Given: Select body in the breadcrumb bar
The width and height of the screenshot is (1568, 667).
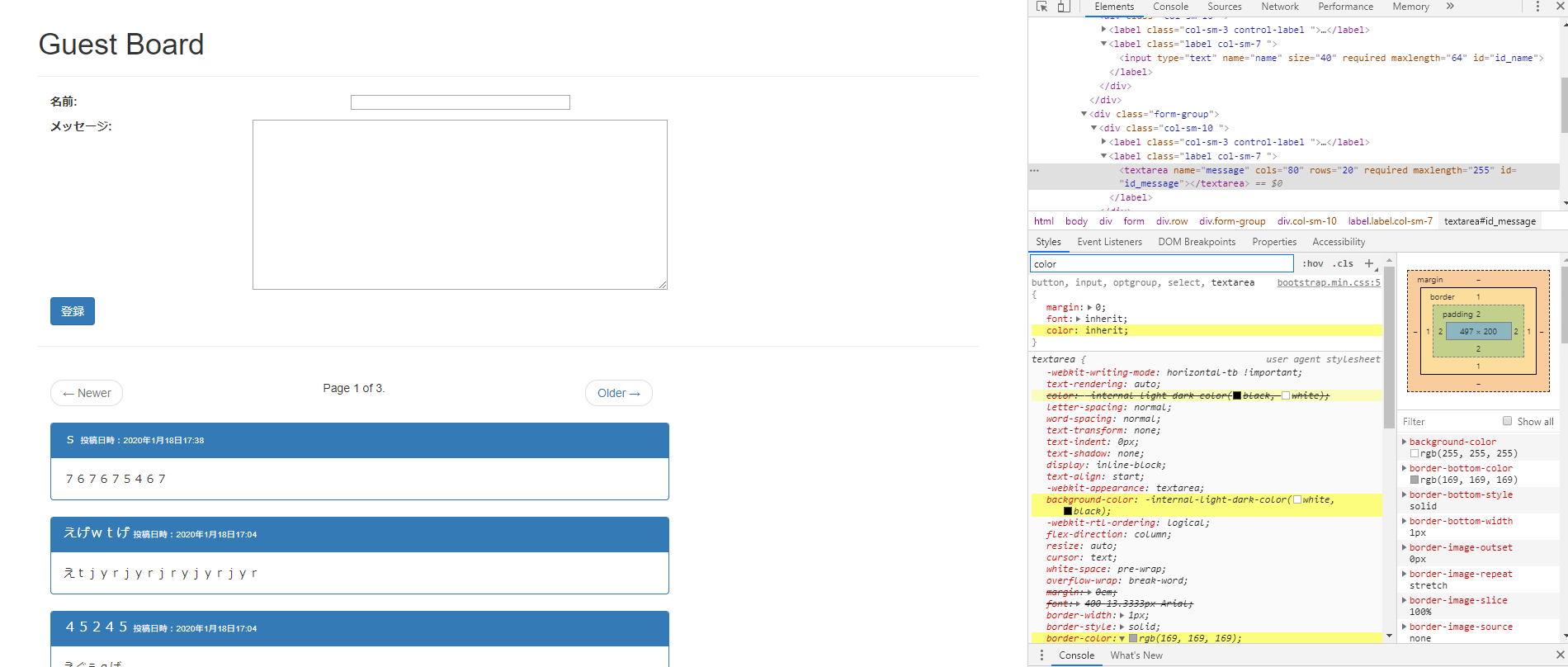Looking at the screenshot, I should [1076, 221].
